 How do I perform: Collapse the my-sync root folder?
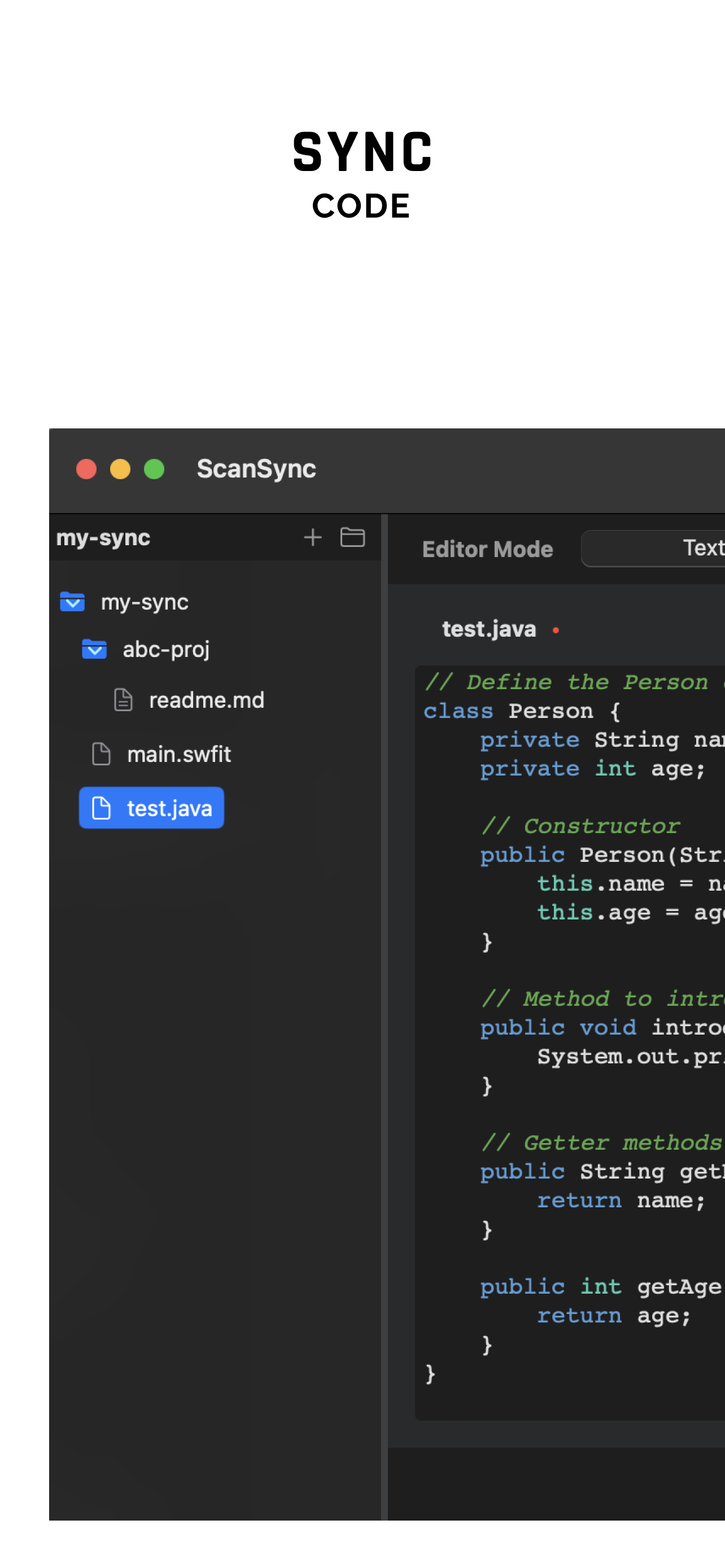click(72, 601)
